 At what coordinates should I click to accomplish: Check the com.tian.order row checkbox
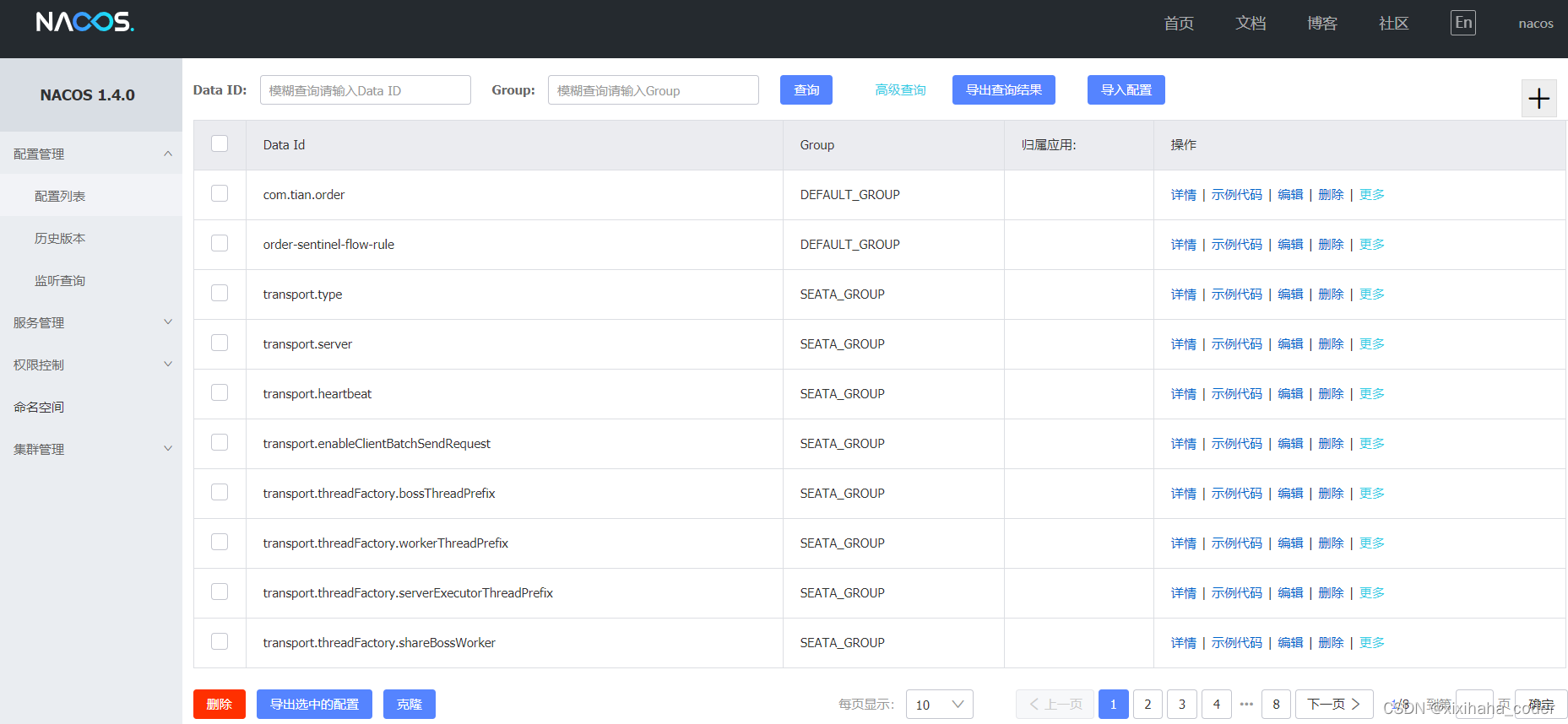pos(220,193)
